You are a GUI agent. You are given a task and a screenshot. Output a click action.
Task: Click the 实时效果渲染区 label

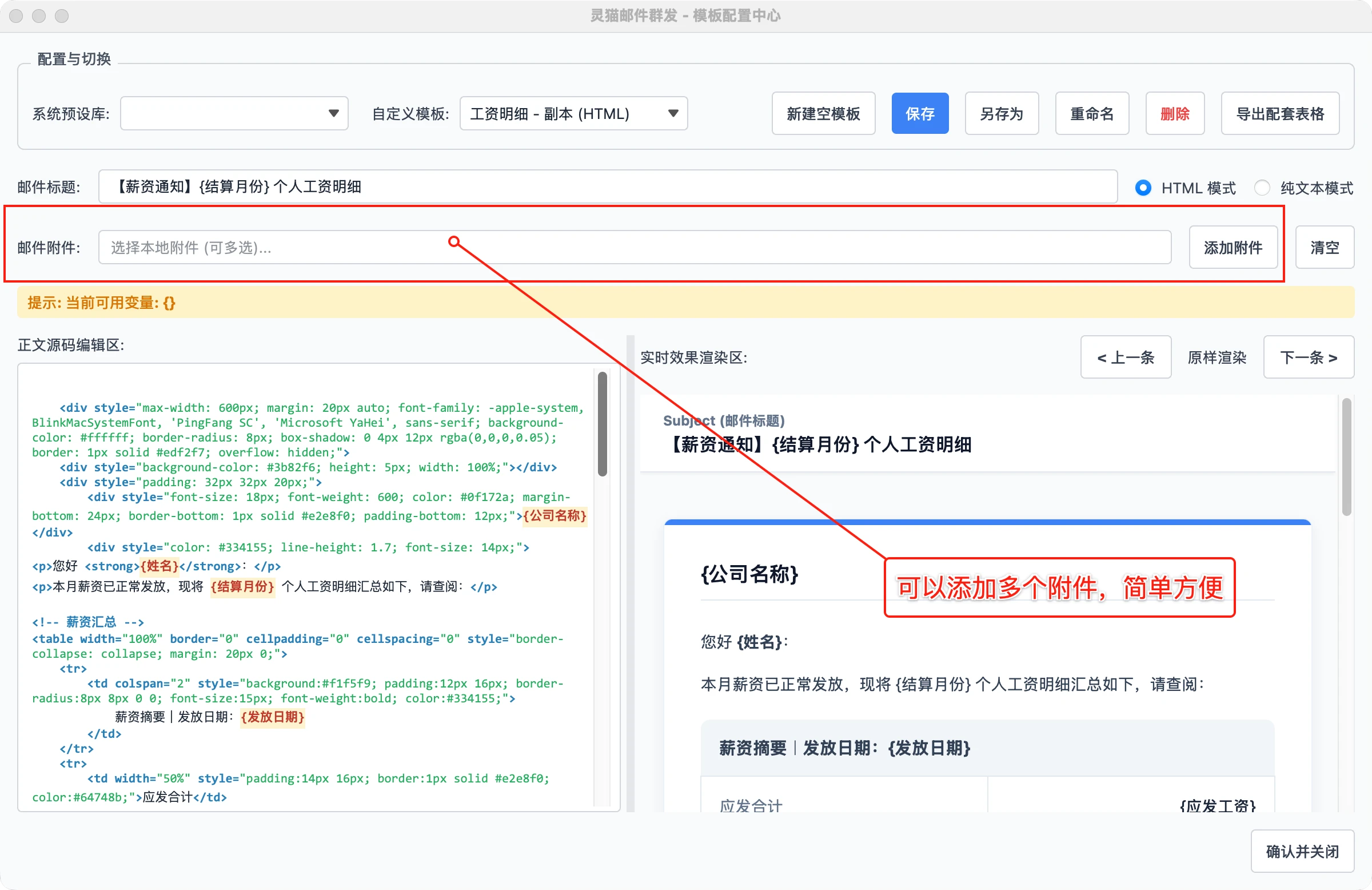[693, 357]
